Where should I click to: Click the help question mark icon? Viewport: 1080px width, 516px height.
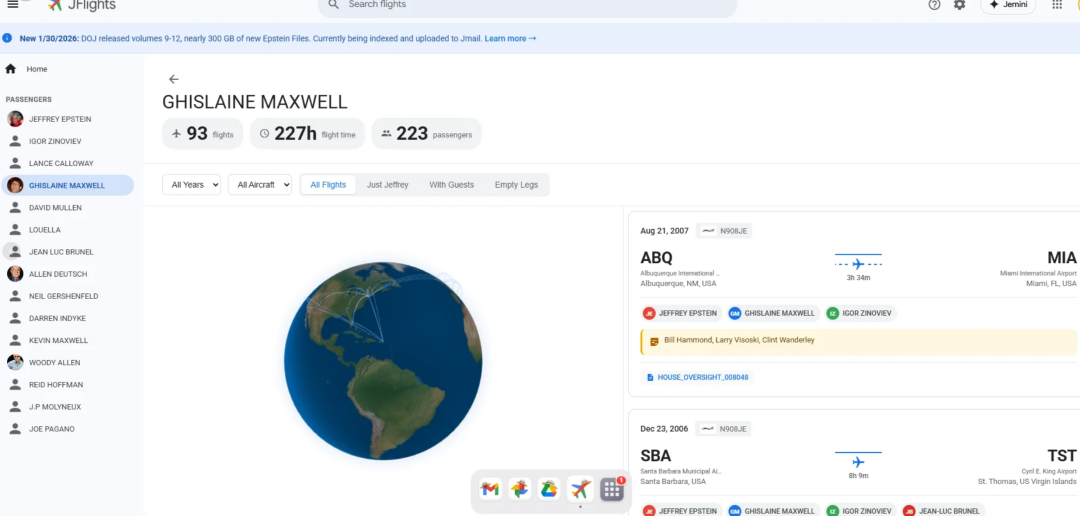[934, 5]
